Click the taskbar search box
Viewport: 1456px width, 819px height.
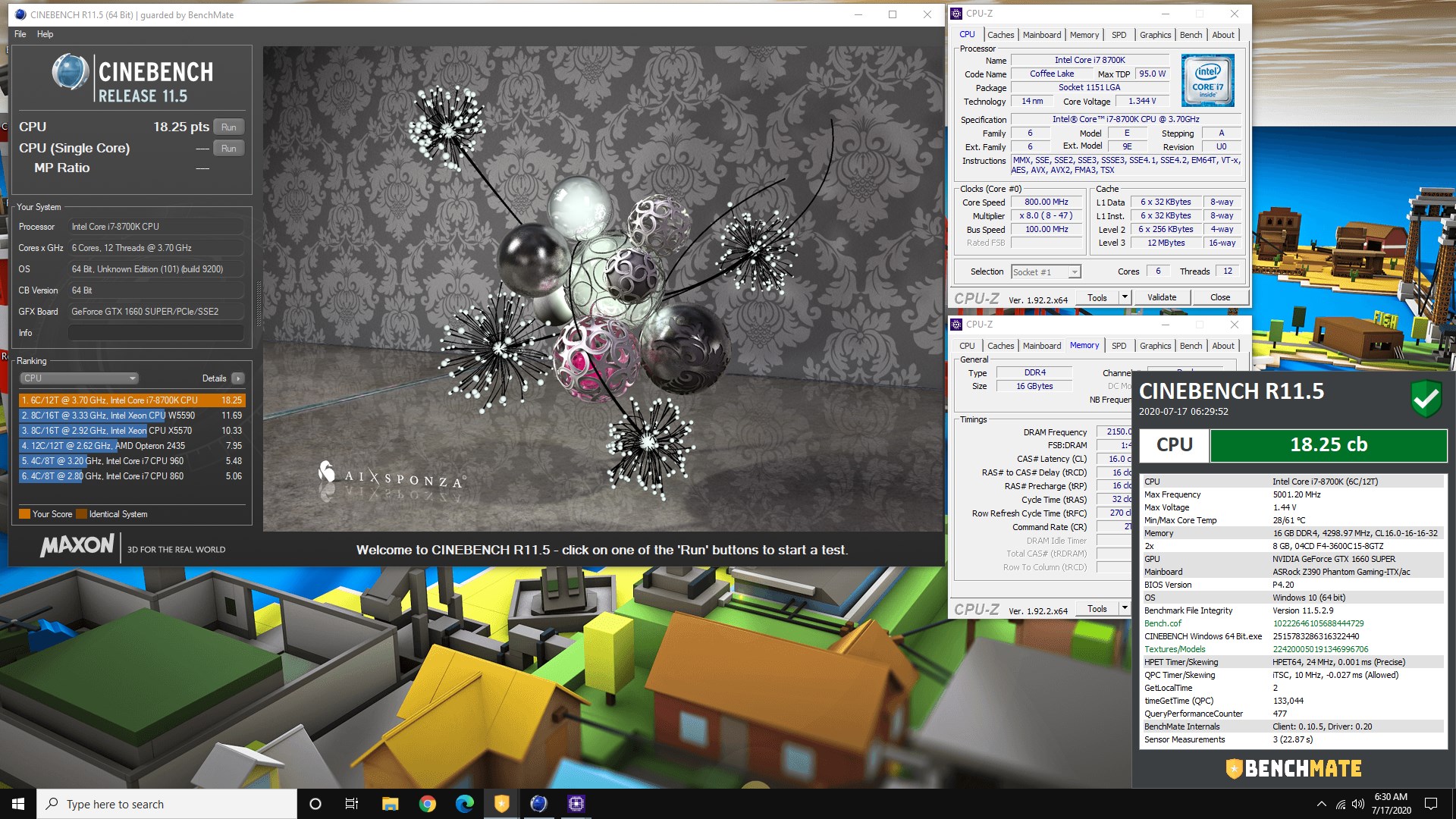click(x=167, y=804)
